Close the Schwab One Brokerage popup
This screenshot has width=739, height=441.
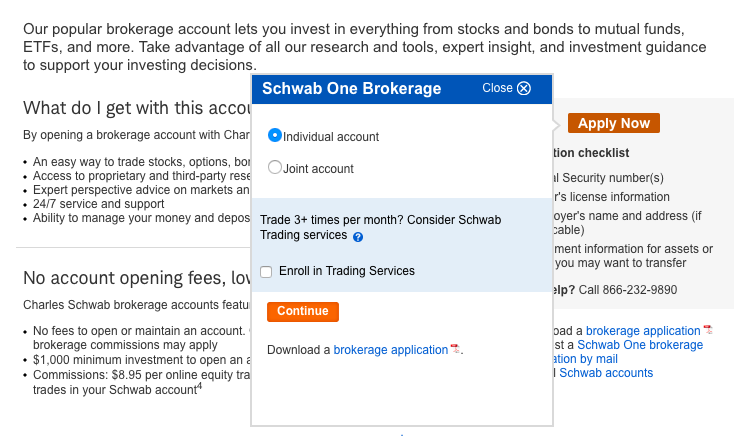pyautogui.click(x=524, y=88)
